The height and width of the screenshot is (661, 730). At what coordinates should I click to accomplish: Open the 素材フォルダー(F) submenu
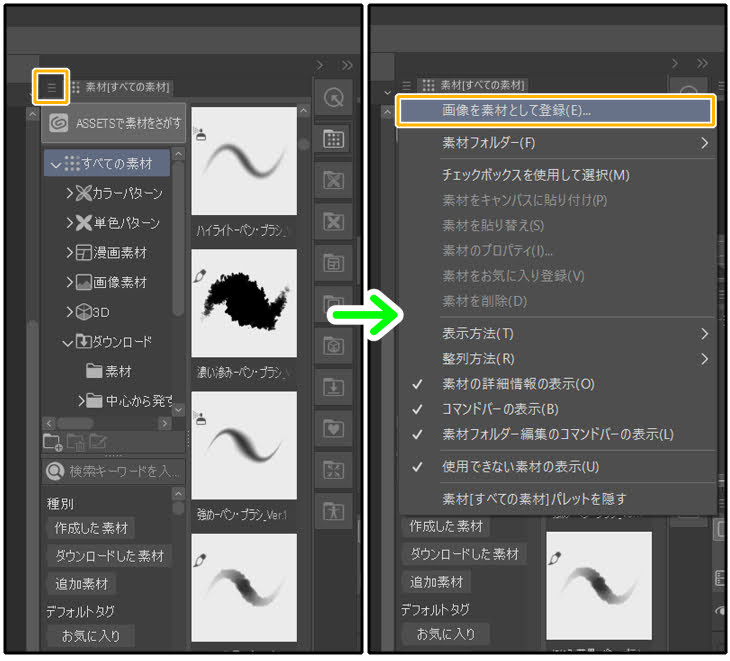tap(557, 143)
